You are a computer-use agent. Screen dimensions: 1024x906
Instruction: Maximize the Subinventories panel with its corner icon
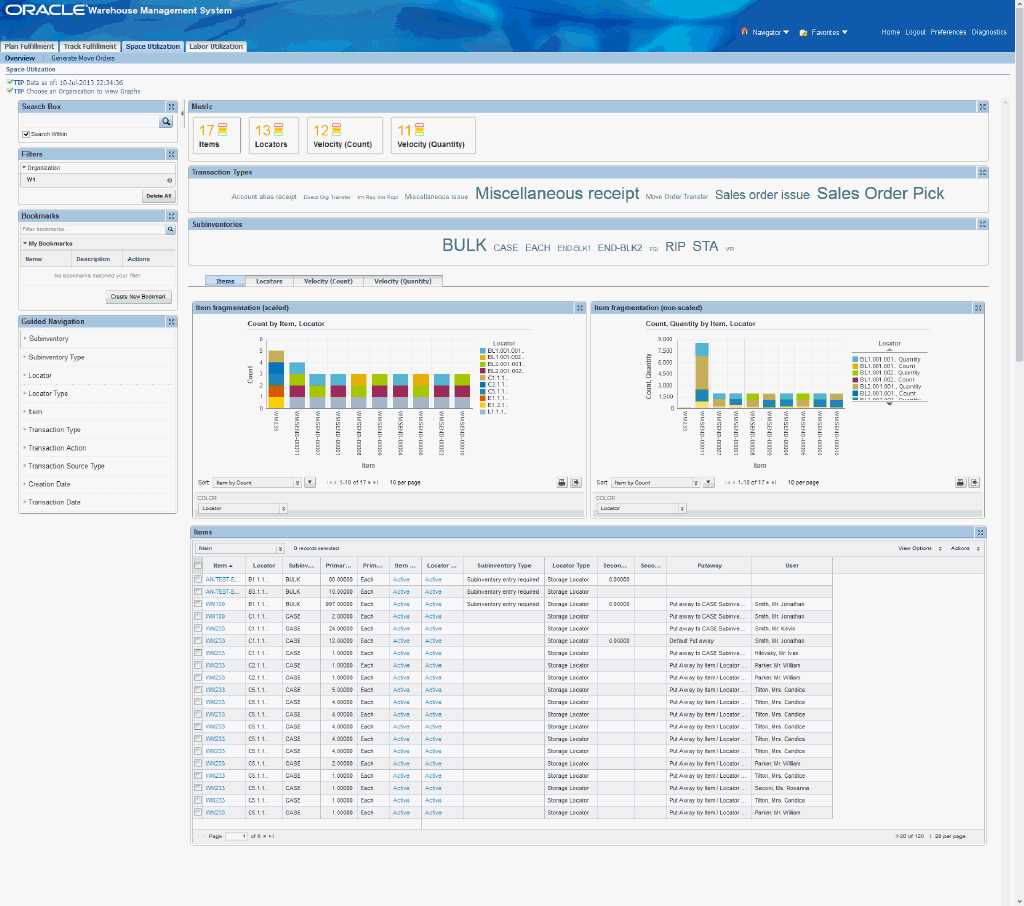tap(982, 224)
